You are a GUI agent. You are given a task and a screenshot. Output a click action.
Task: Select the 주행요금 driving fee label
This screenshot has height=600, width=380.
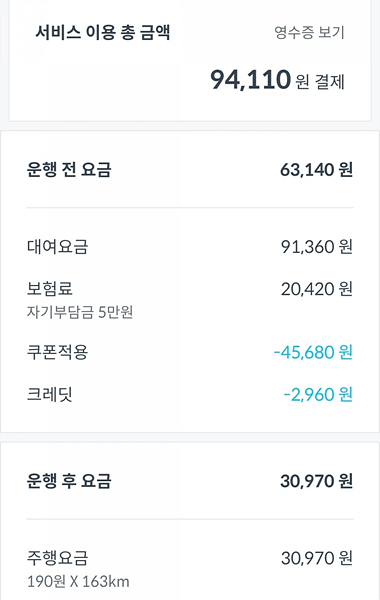(x=57, y=558)
